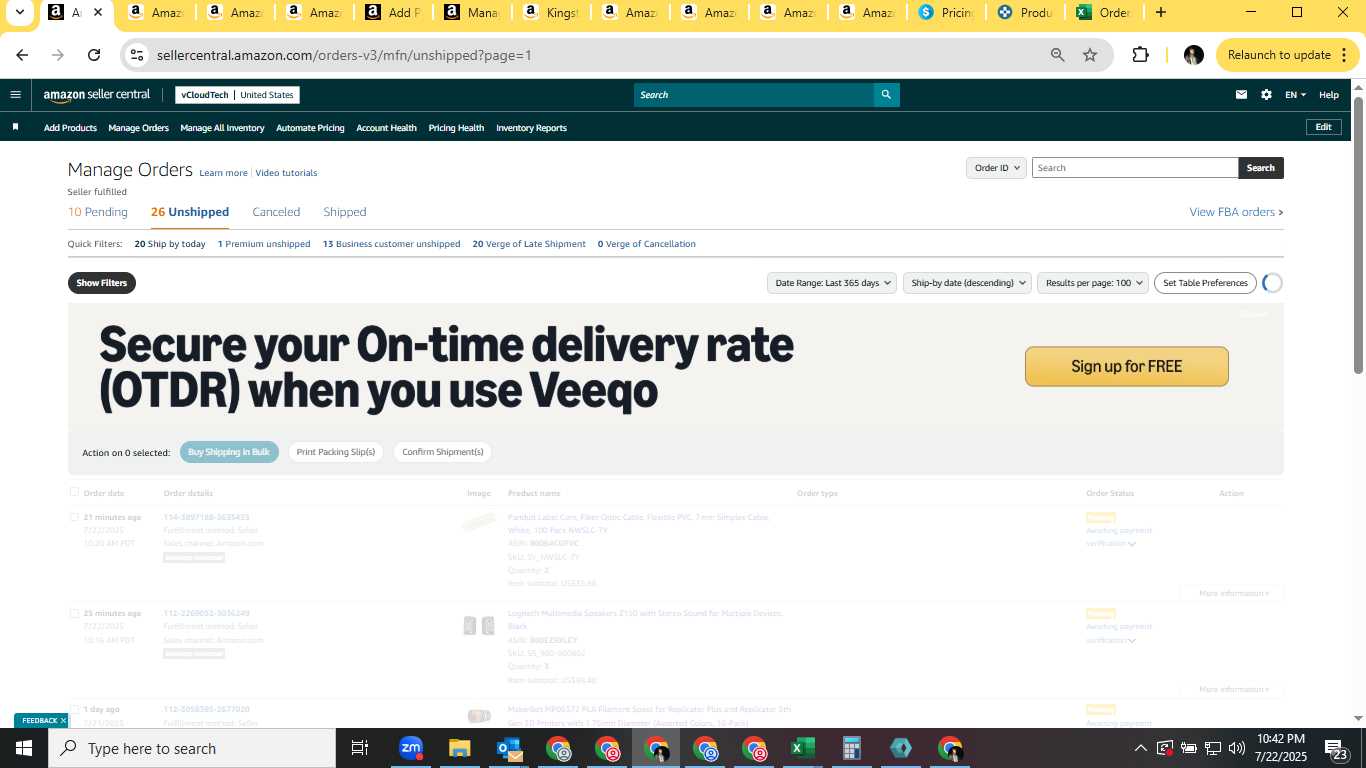The width and height of the screenshot is (1366, 768).
Task: Open the Order ID search type dropdown
Action: click(x=996, y=168)
